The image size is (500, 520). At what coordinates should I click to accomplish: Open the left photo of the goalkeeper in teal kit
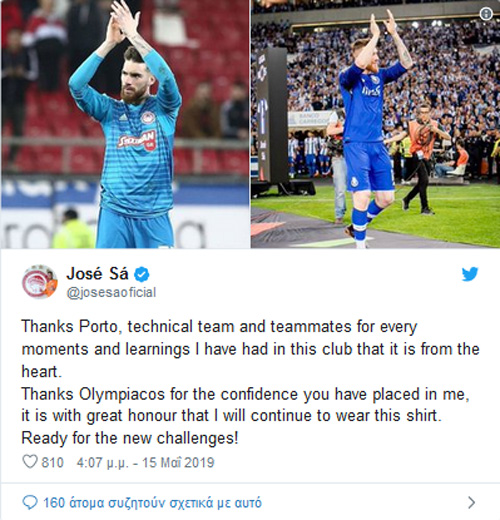(125, 124)
